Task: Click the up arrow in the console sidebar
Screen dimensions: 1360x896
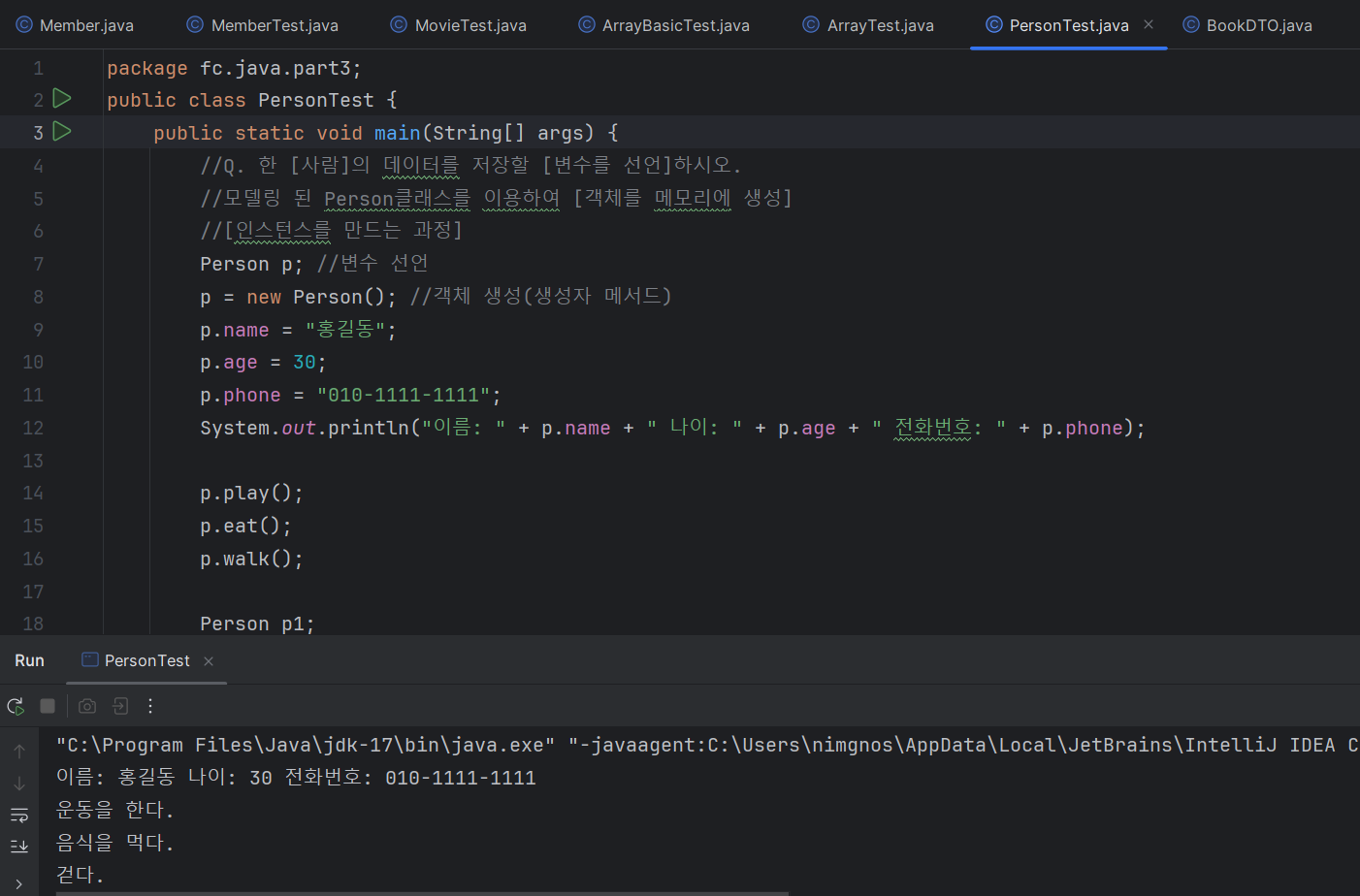Action: click(x=19, y=752)
